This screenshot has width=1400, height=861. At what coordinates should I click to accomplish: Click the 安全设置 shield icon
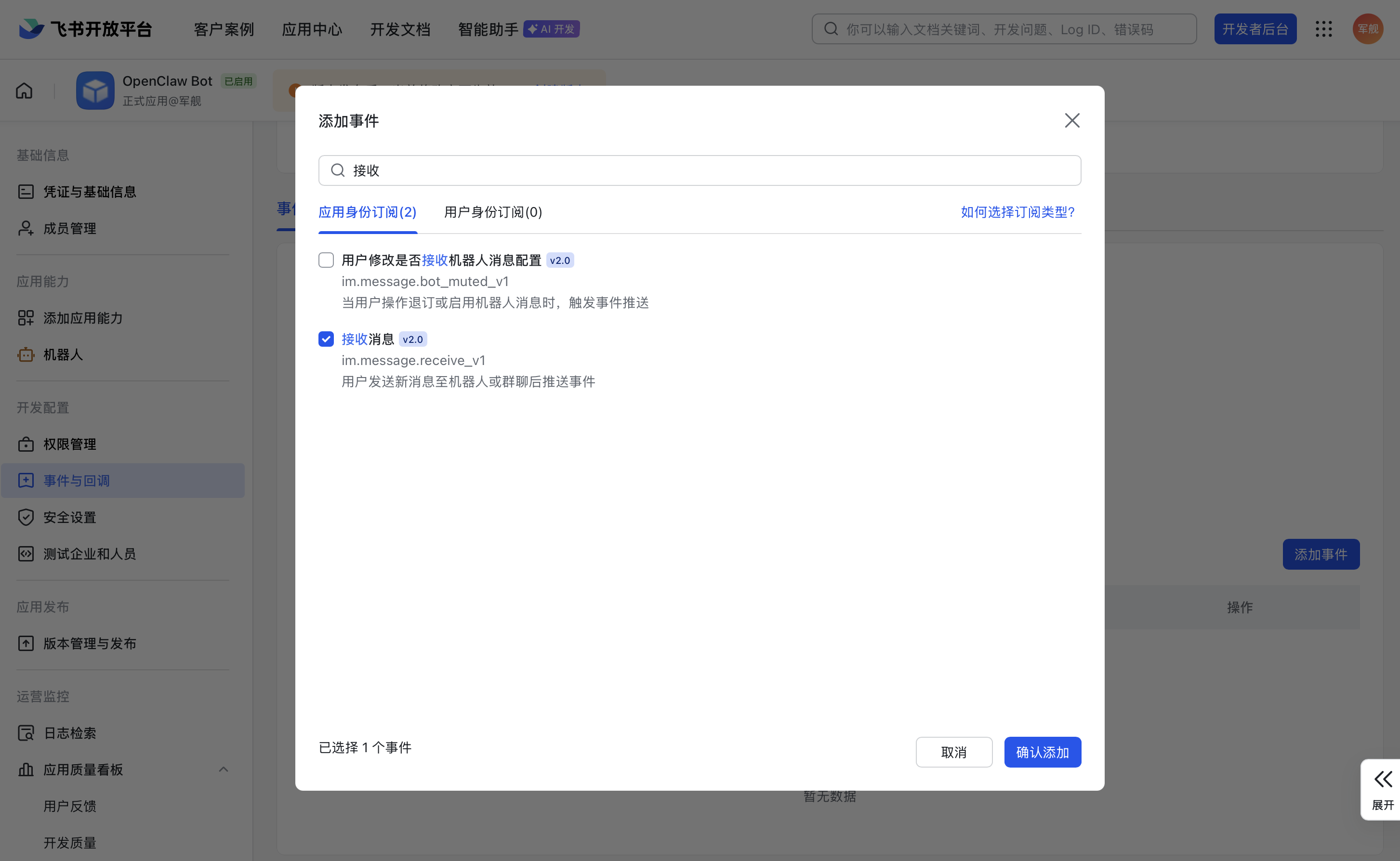click(x=26, y=517)
